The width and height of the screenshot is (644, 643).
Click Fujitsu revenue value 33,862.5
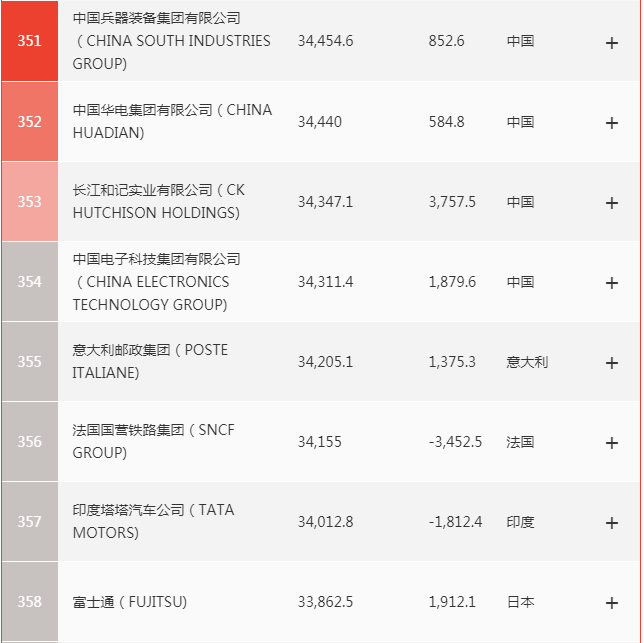click(x=325, y=602)
